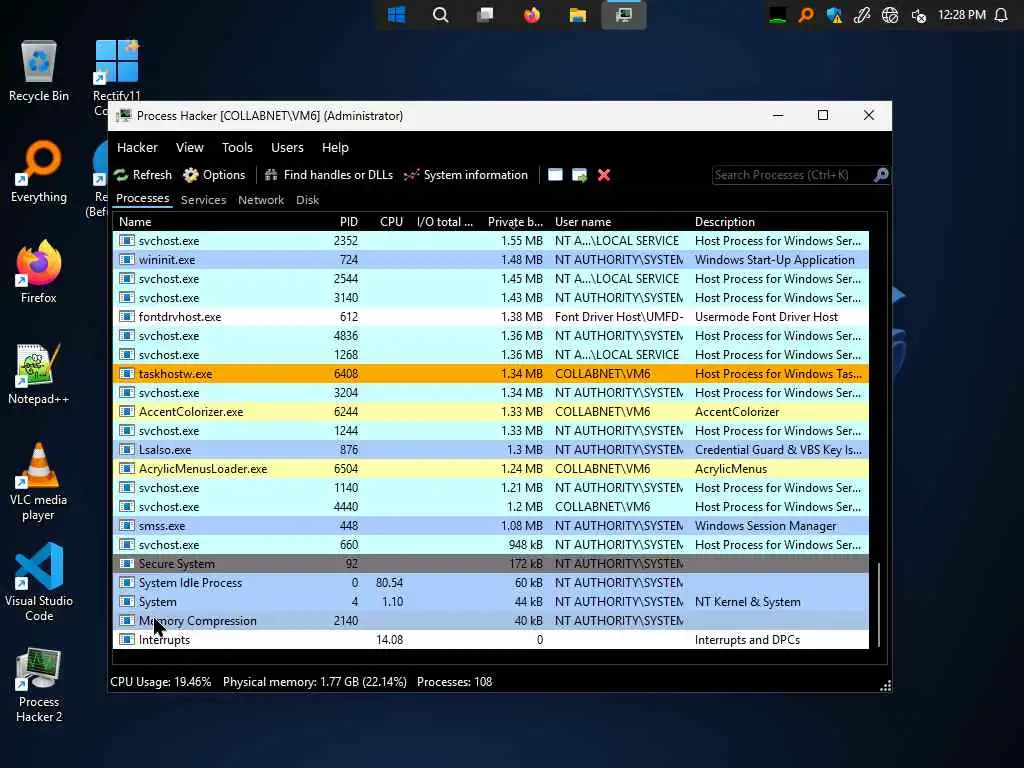Select the wininit.exe process row
The image size is (1024, 768).
490,260
